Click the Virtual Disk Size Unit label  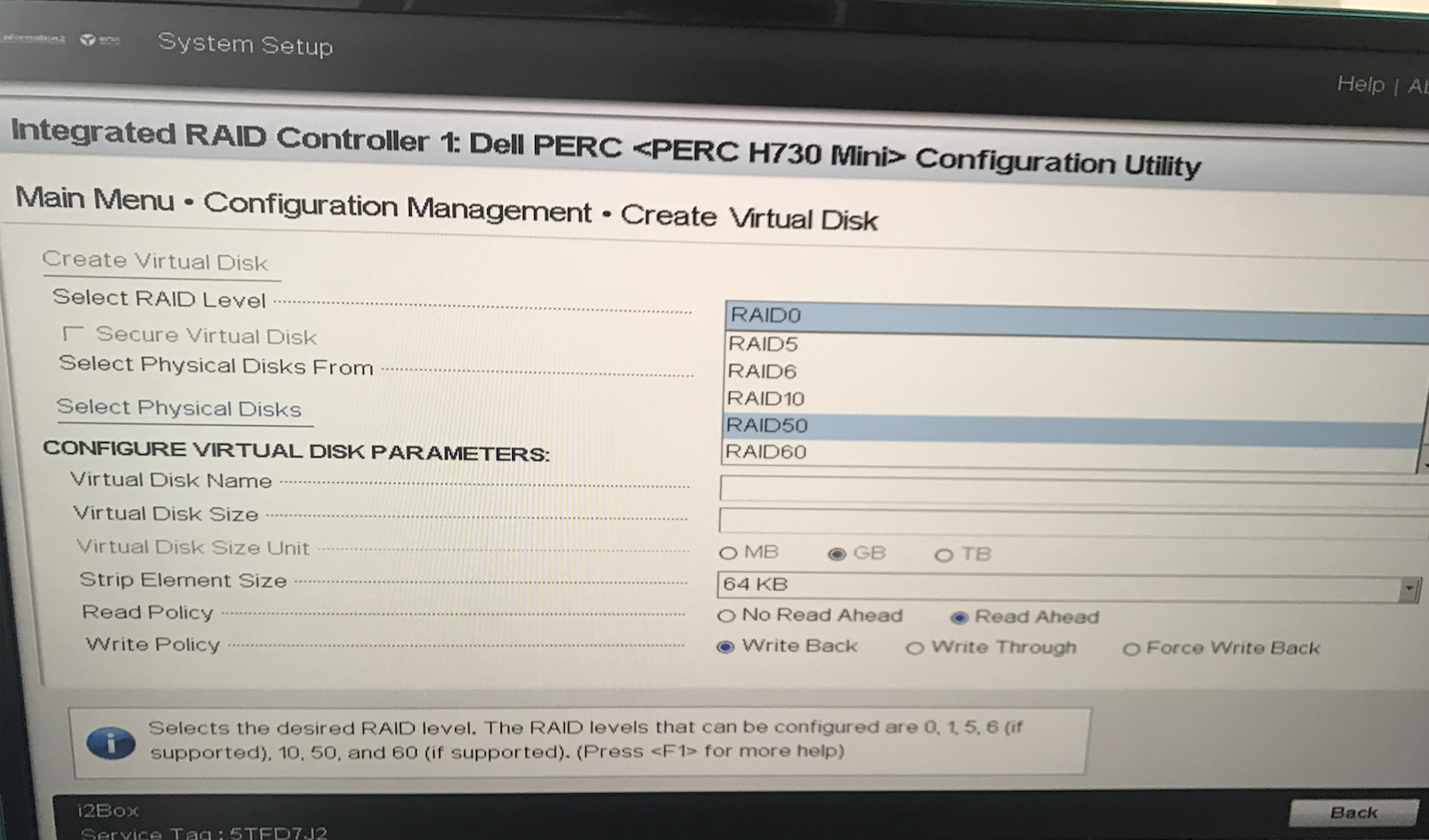click(x=193, y=547)
